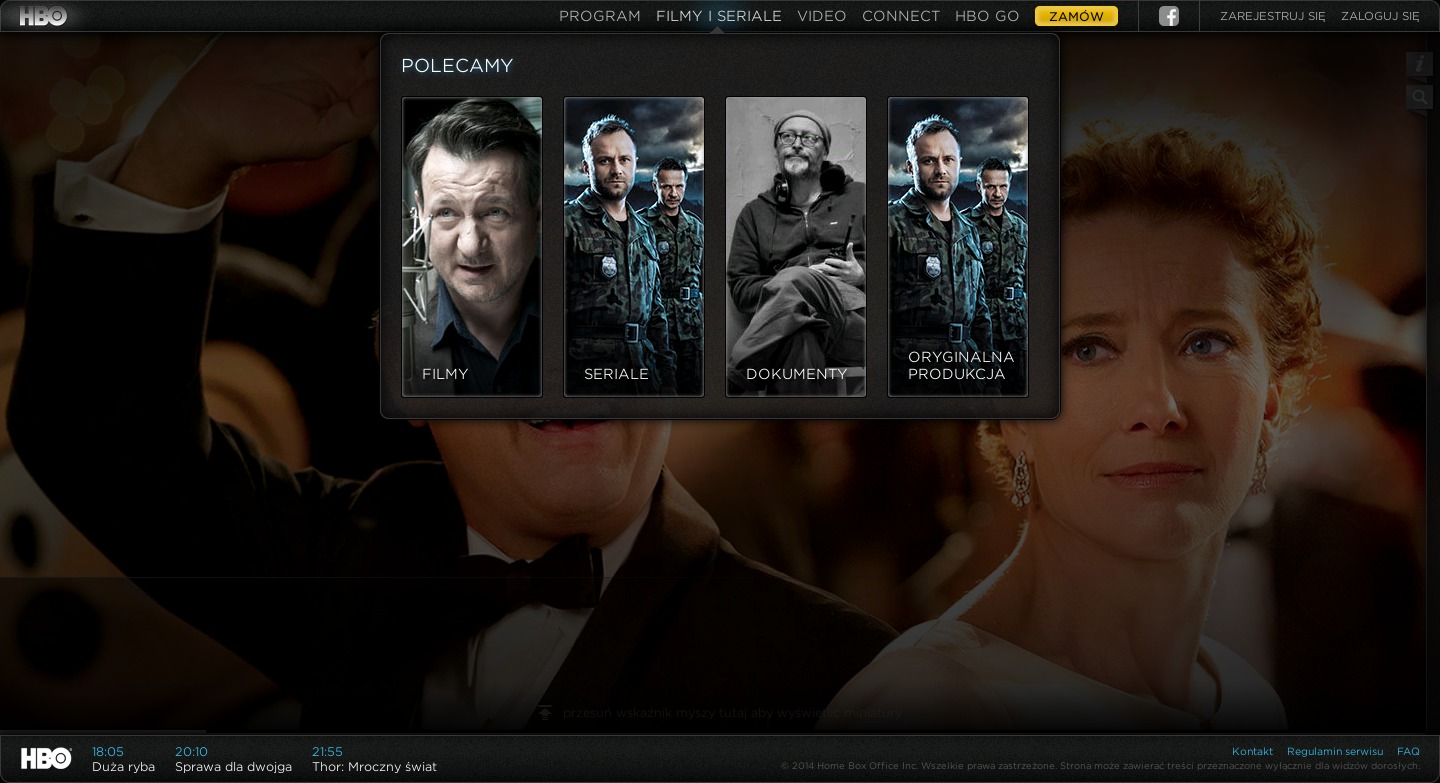Open the FILMY category thumbnail

coord(472,246)
